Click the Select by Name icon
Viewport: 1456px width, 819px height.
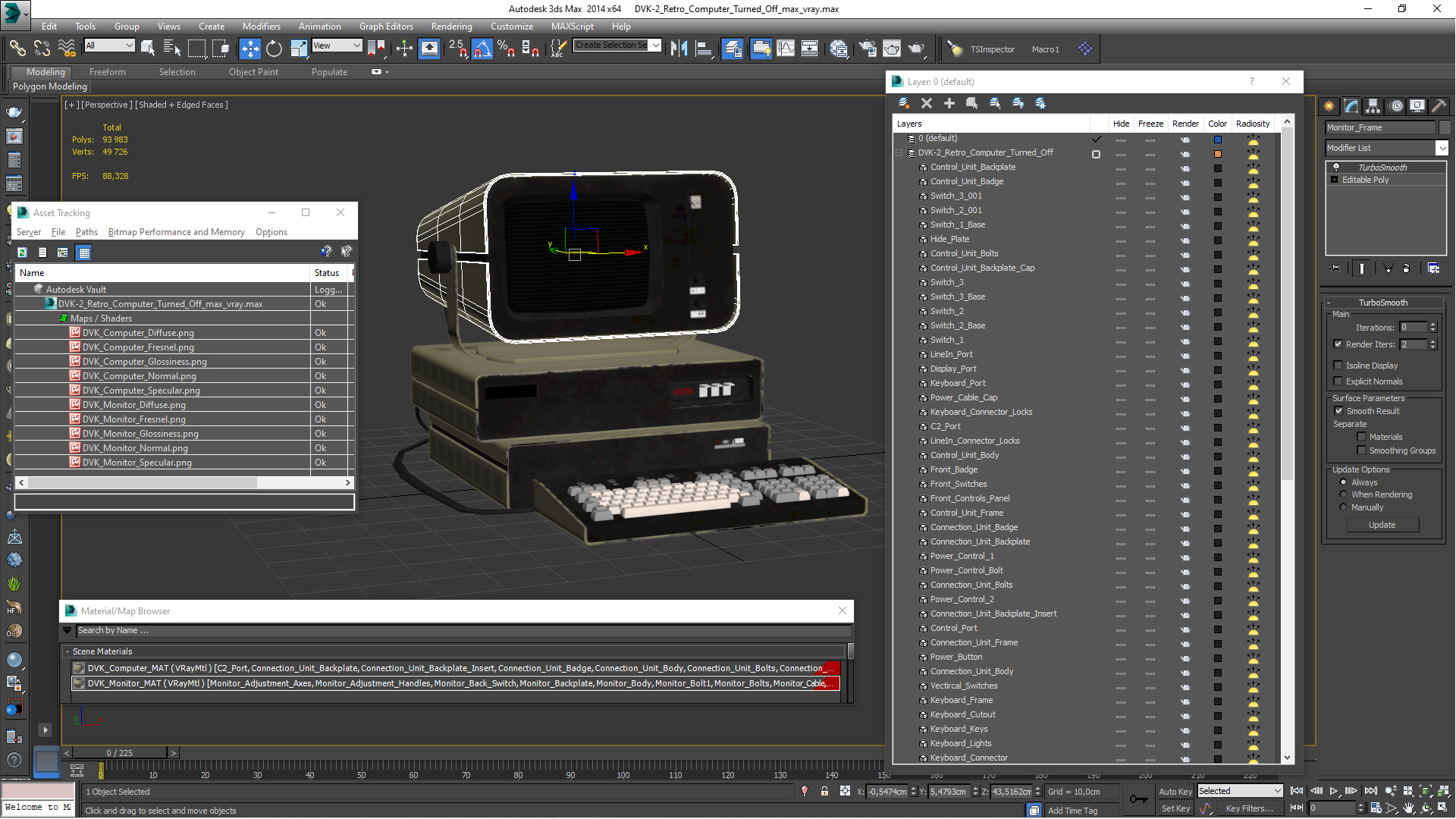click(x=172, y=49)
